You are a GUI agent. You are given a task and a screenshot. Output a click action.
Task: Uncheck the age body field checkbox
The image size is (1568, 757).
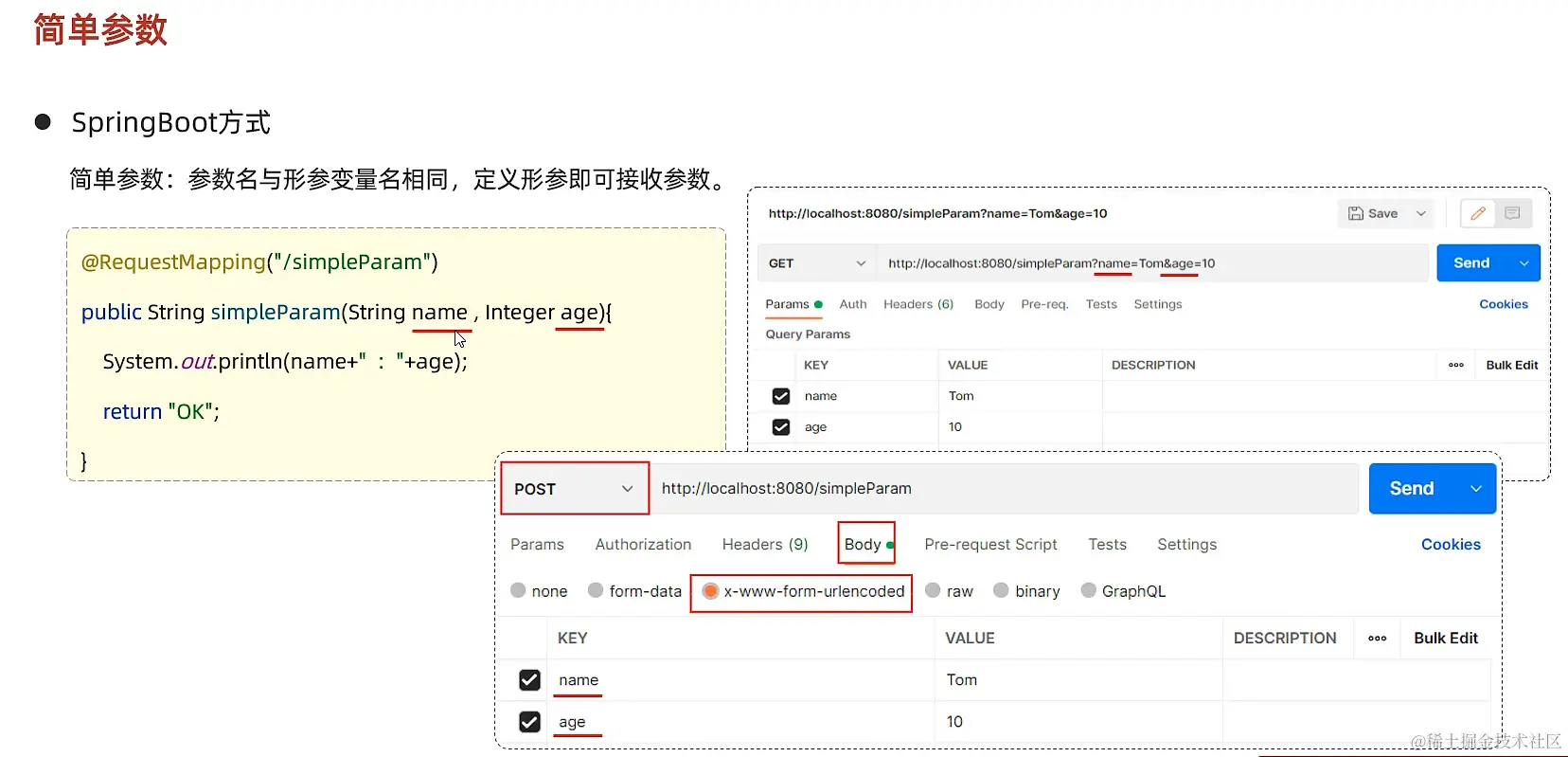(x=529, y=722)
